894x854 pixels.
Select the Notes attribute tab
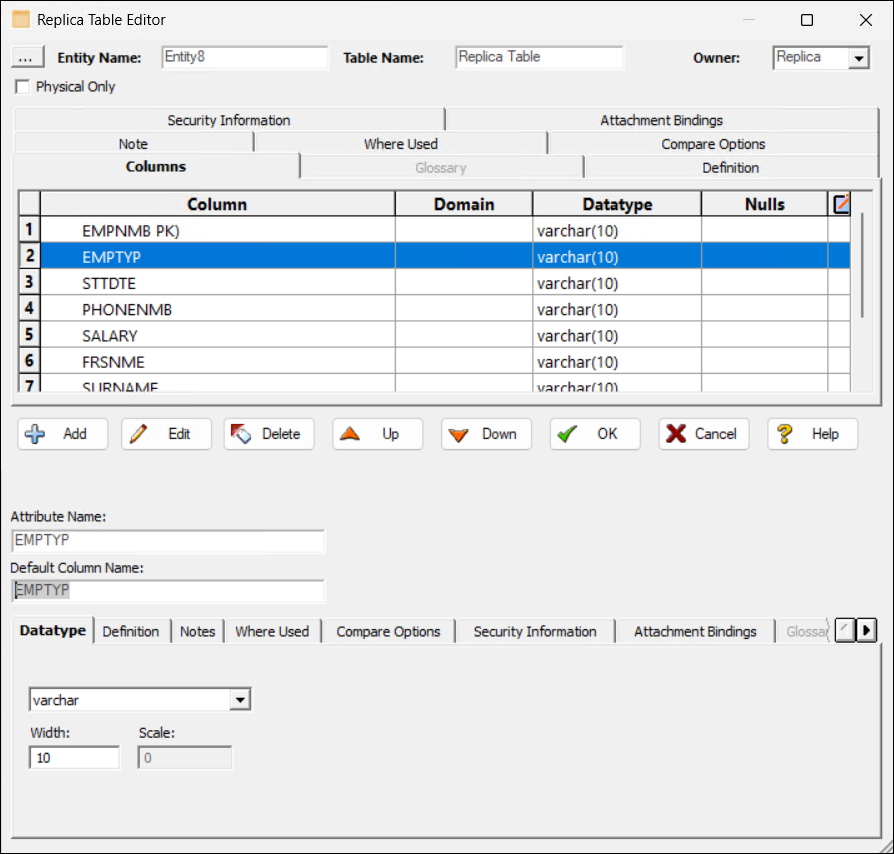pos(197,631)
